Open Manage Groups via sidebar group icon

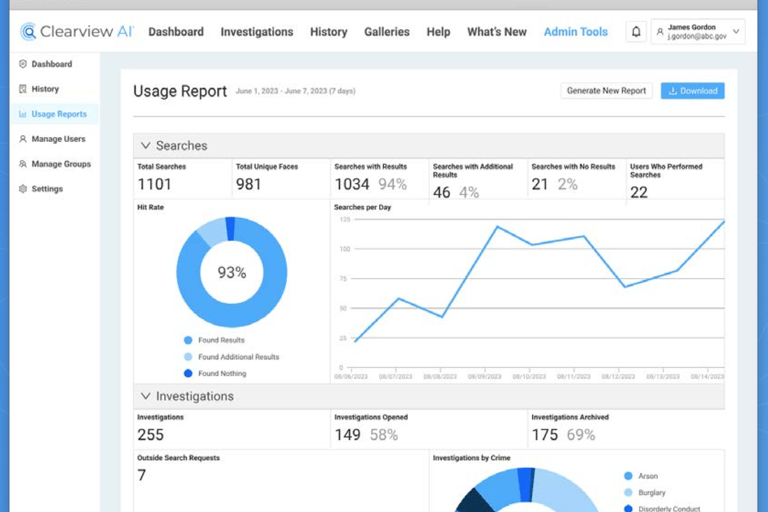point(23,164)
